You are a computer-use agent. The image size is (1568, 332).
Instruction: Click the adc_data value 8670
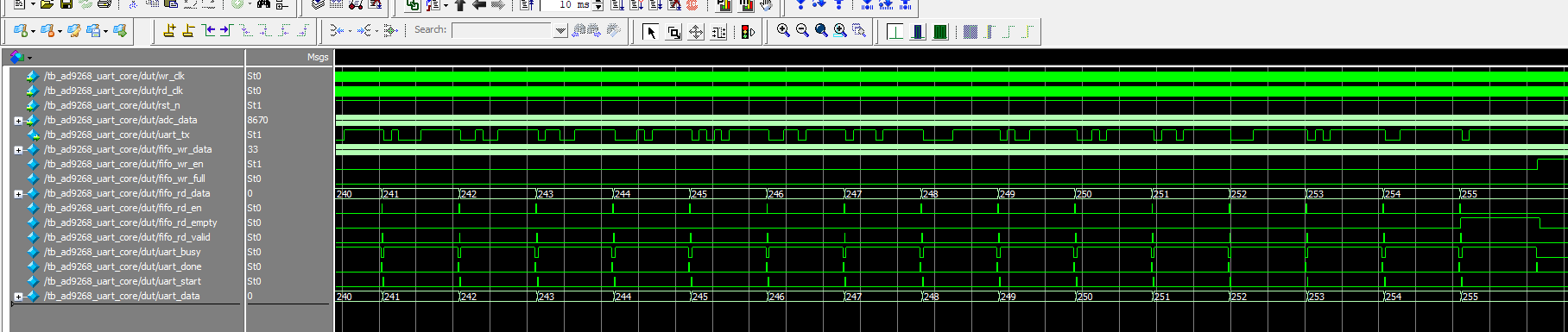(257, 120)
